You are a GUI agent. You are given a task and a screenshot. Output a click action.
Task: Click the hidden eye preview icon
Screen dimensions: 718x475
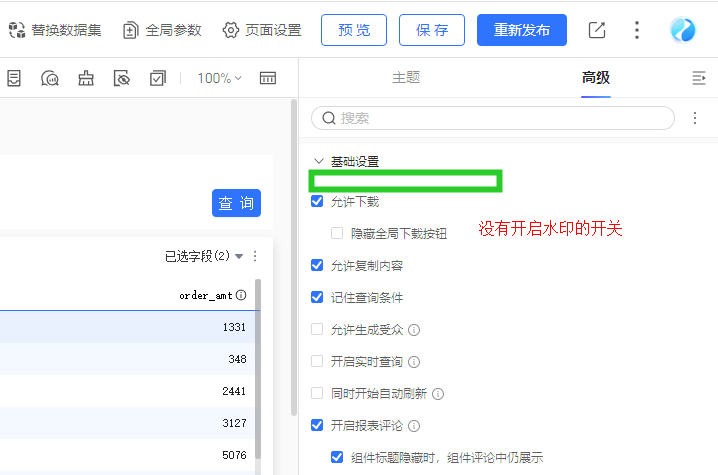pyautogui.click(x=121, y=78)
